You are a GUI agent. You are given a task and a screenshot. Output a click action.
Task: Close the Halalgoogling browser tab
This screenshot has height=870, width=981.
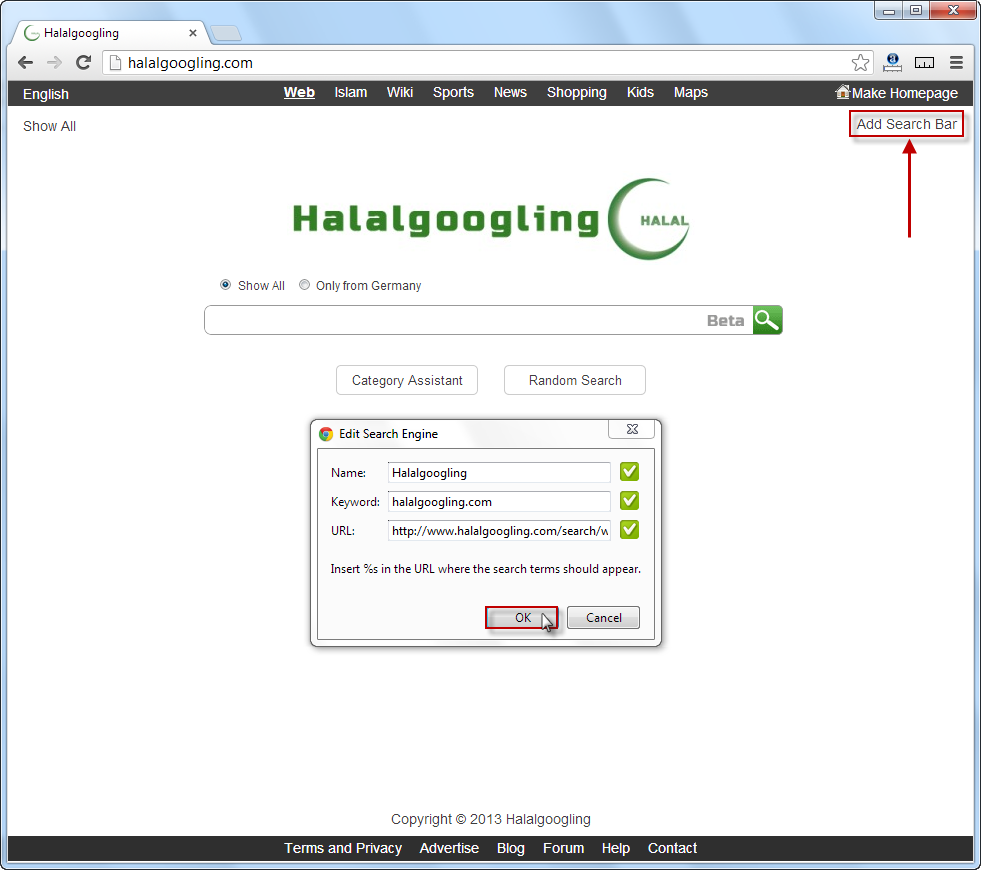tap(193, 33)
